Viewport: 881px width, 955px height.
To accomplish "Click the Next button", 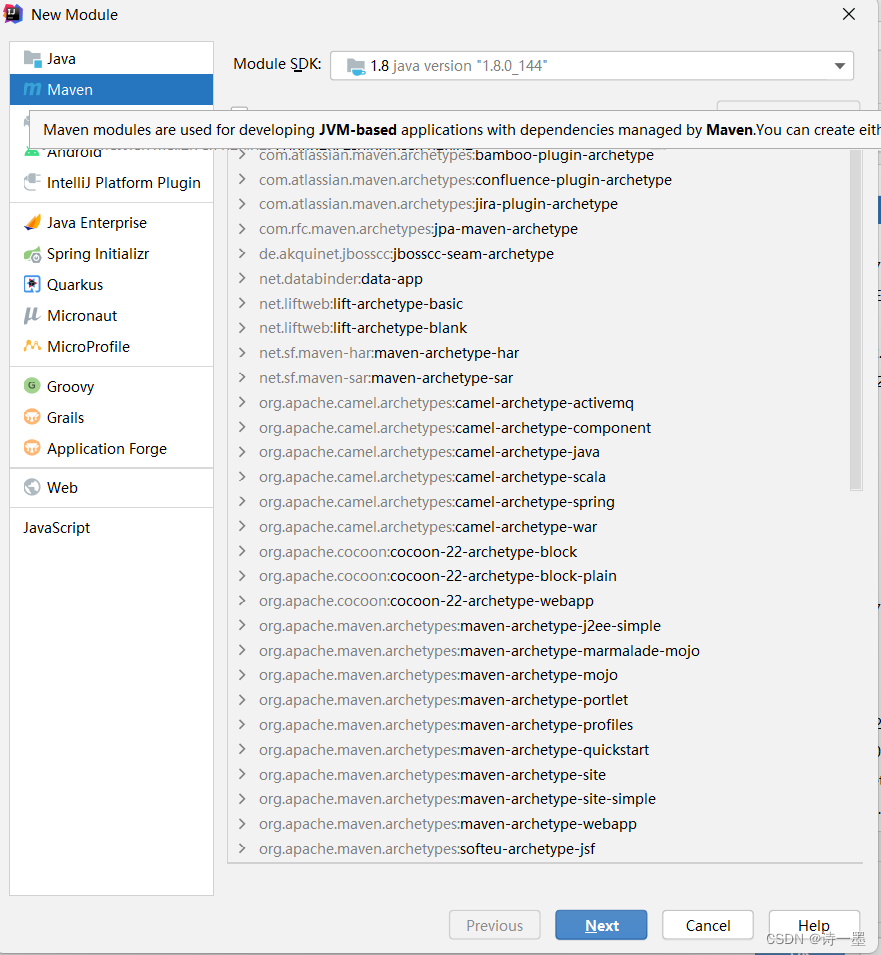I will click(601, 925).
